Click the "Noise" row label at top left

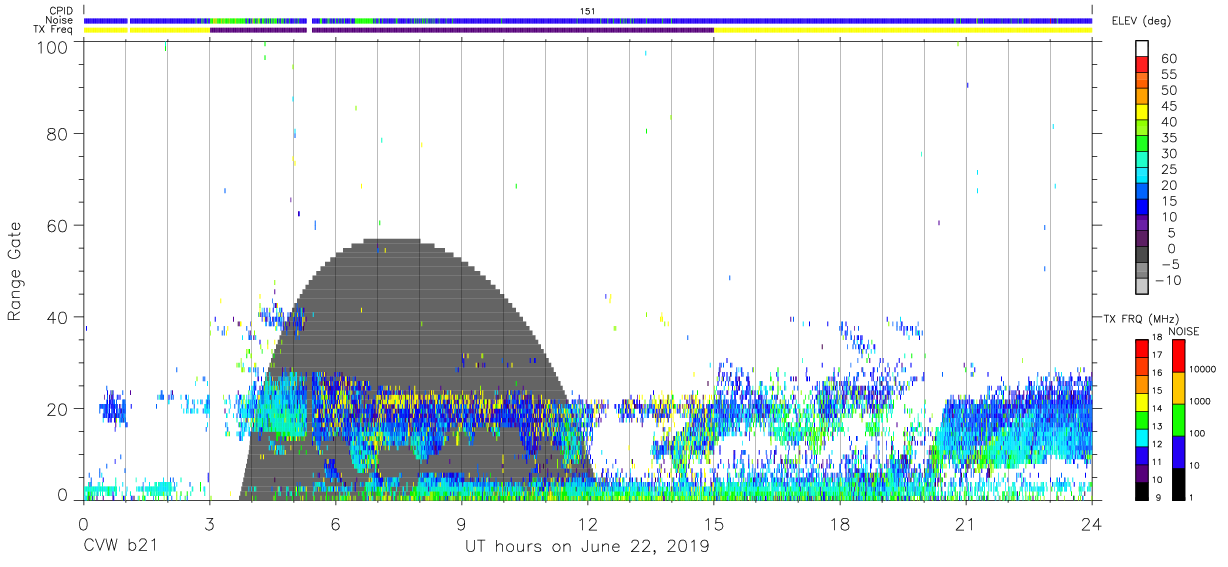click(58, 20)
